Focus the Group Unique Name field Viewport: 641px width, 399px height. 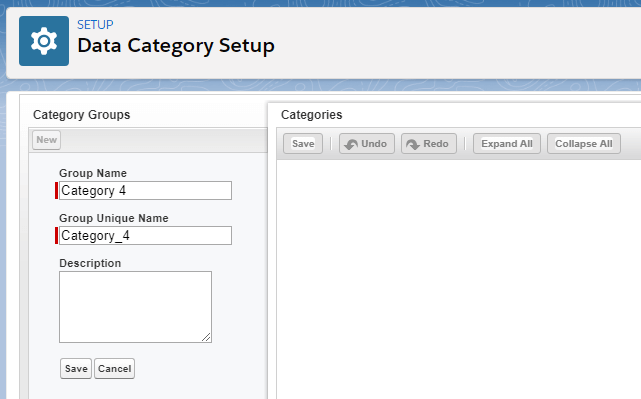click(x=145, y=235)
